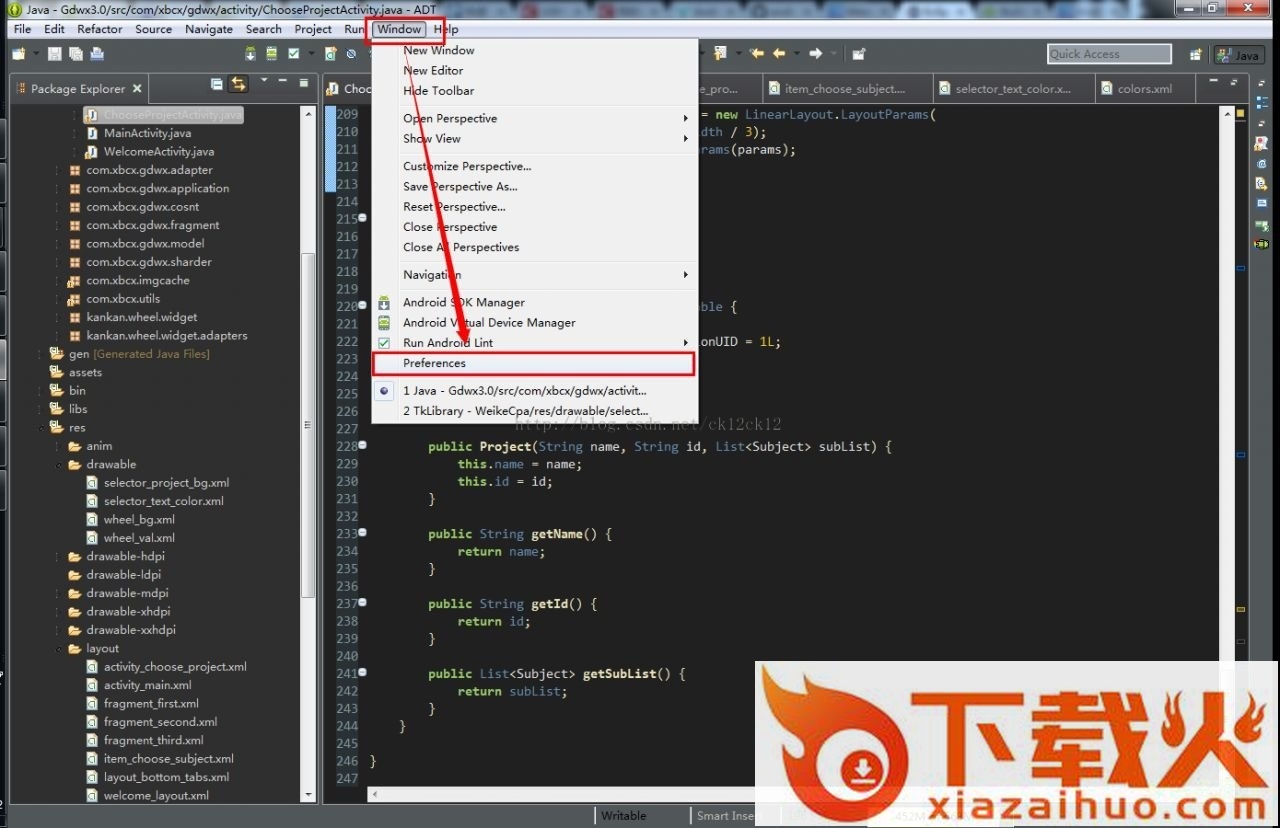This screenshot has height=828, width=1280.
Task: Select the com.xbcx.gdwx.adapter package
Action: [x=149, y=170]
